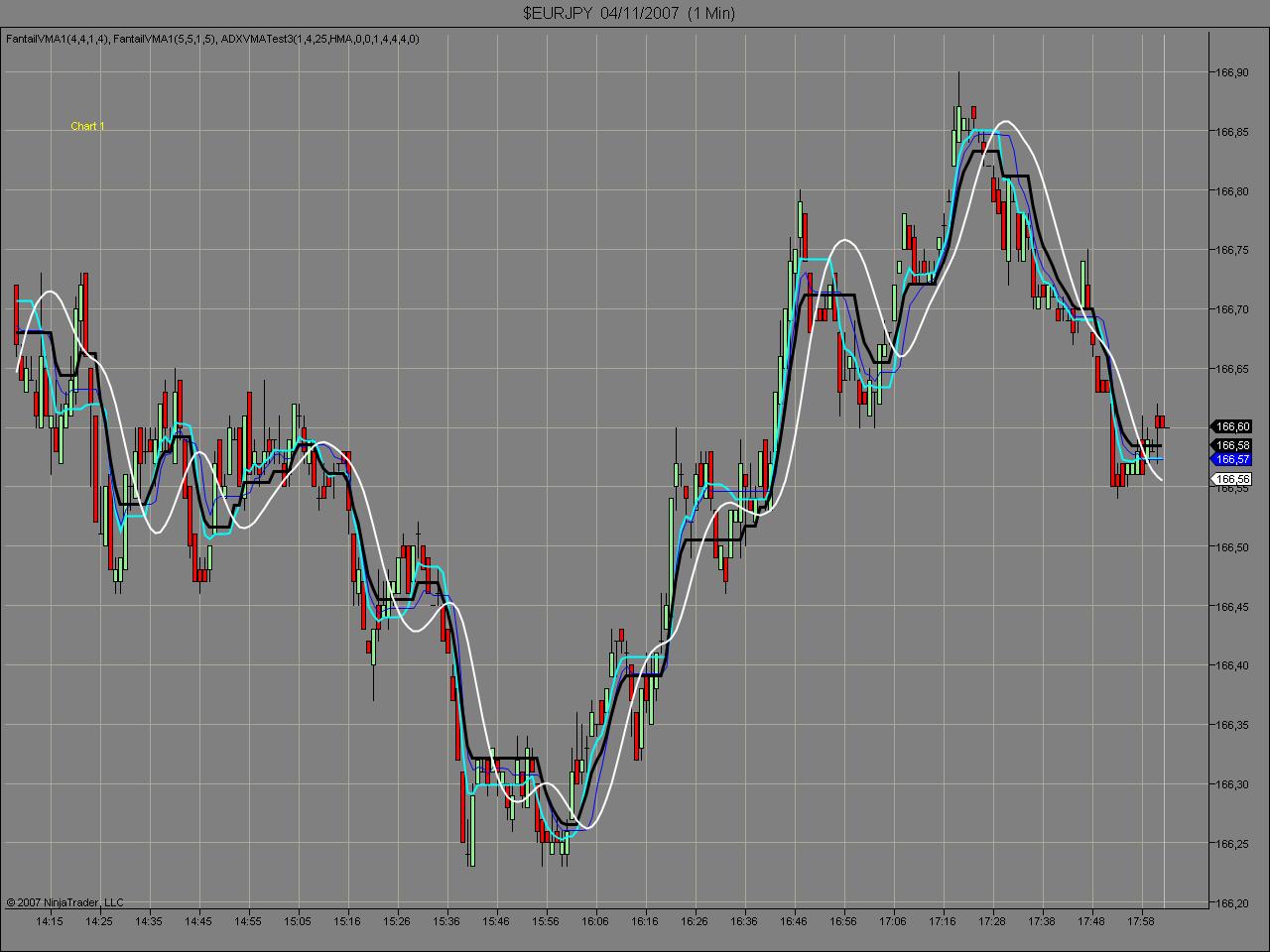1270x952 pixels.
Task: Select the ADXVMATest3 indicator label
Action: [319, 39]
